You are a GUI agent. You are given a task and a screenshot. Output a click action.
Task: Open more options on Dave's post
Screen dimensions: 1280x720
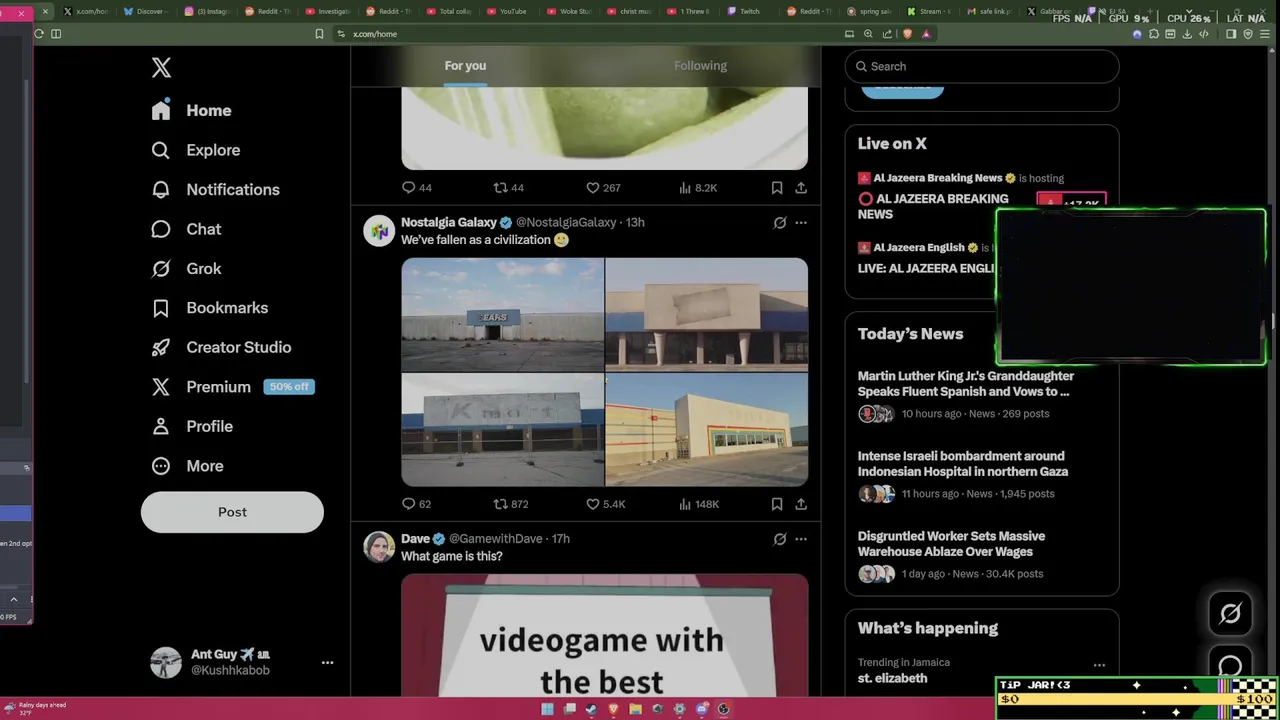(x=801, y=539)
